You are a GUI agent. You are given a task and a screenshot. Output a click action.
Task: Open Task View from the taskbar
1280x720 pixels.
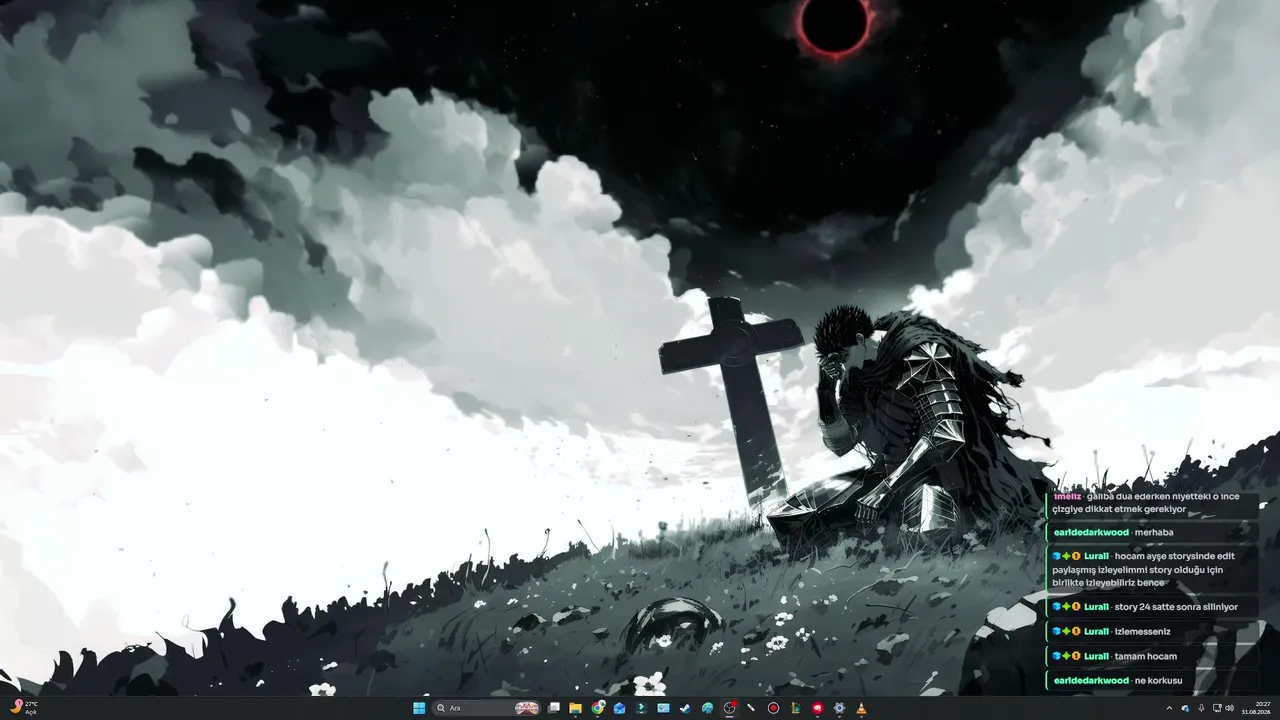click(x=554, y=708)
